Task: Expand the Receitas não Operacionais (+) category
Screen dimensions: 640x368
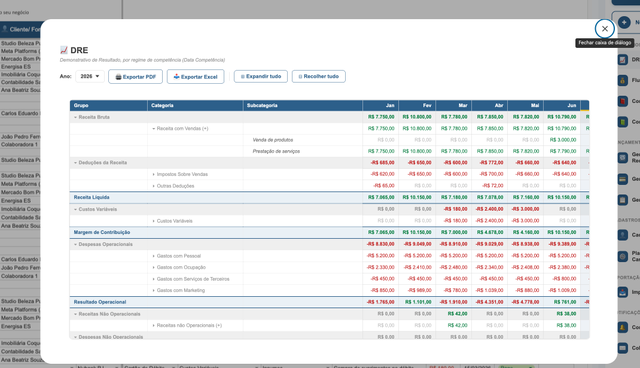Action: point(153,326)
